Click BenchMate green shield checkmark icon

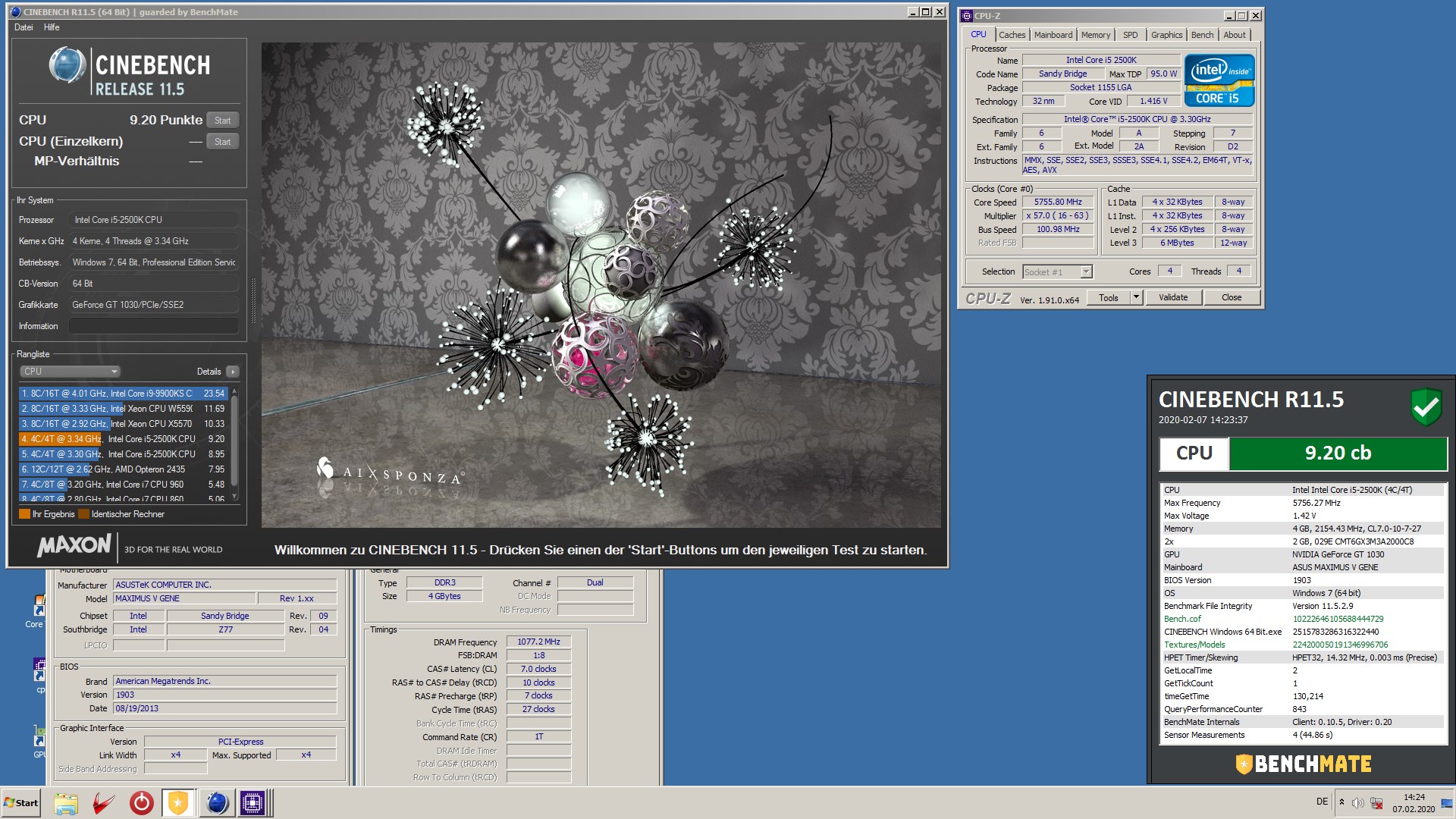coord(1426,407)
